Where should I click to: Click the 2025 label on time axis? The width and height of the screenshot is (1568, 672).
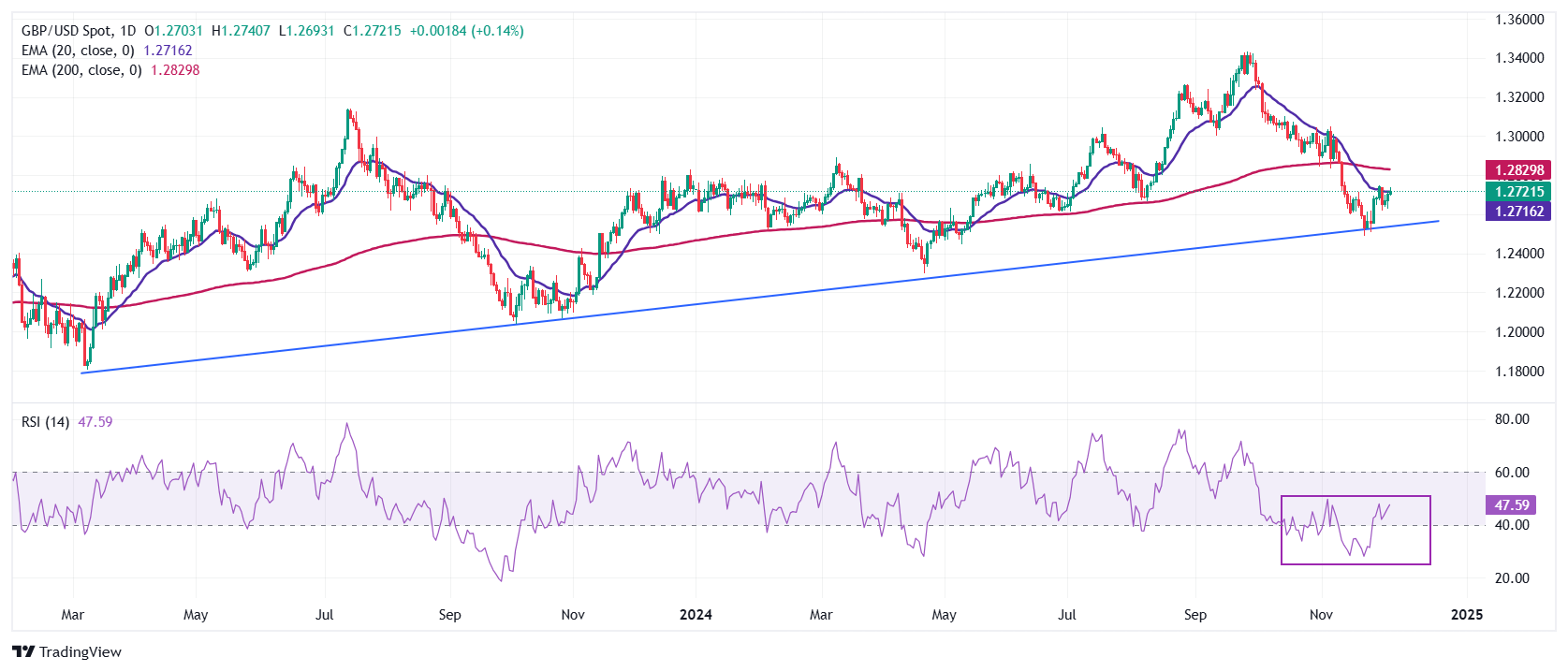coord(1466,615)
